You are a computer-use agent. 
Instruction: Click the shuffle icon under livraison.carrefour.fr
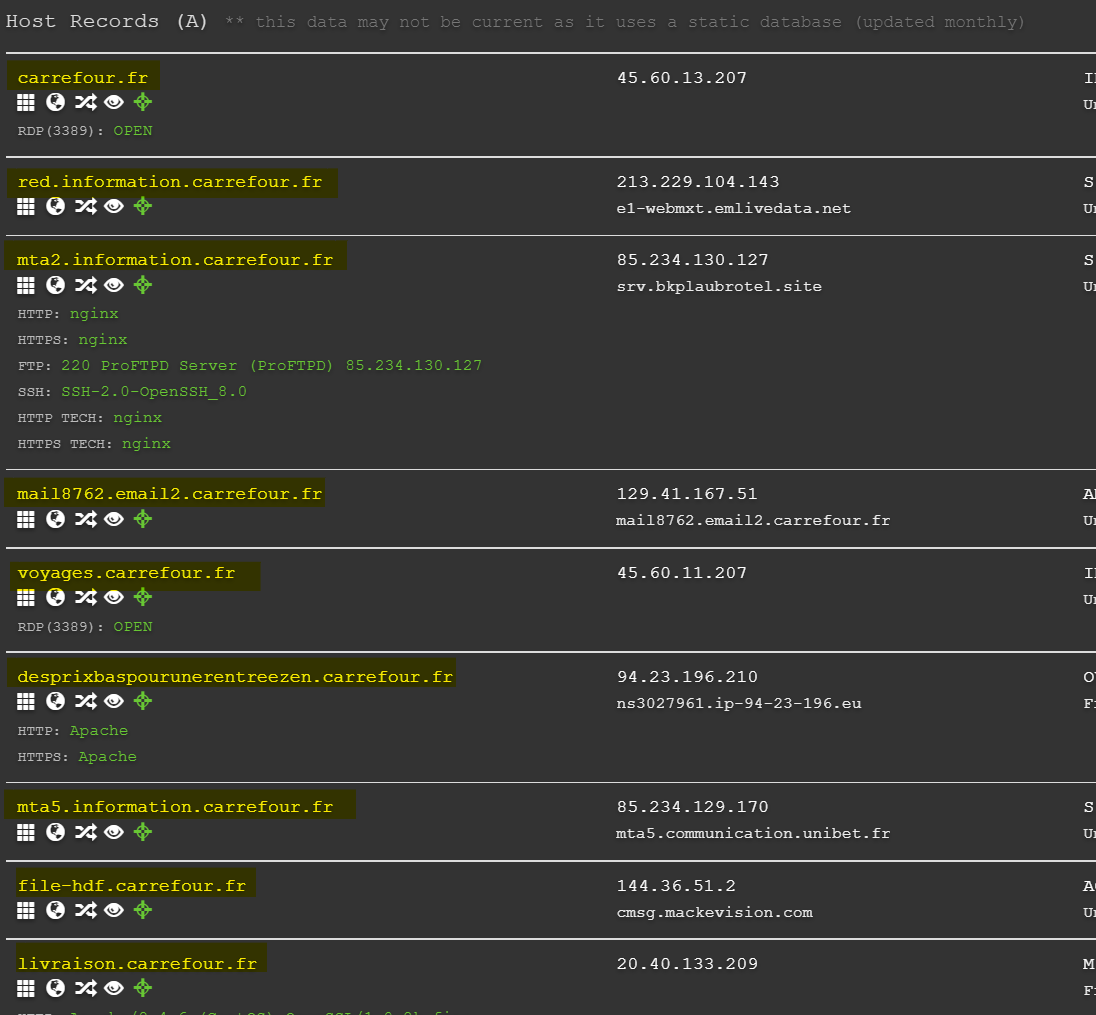[85, 988]
